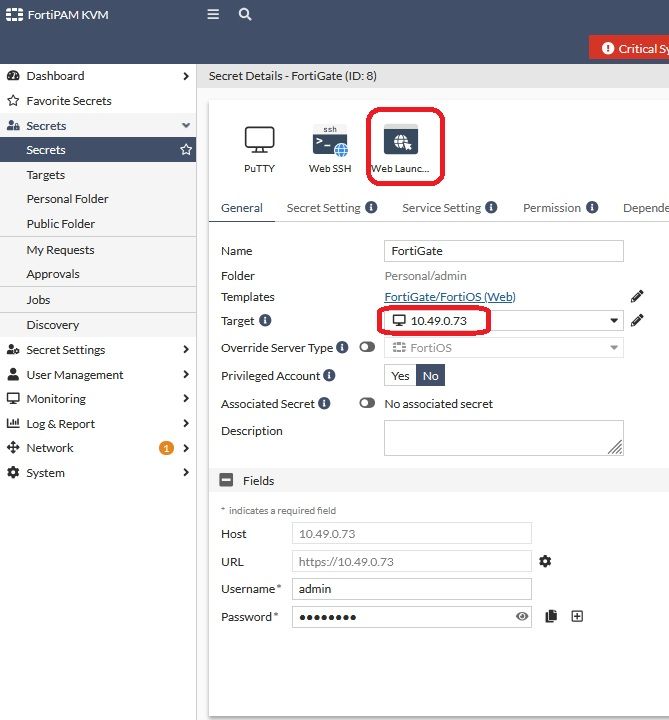Click the Dashboard gauge icon
This screenshot has height=720, width=669.
click(x=13, y=76)
